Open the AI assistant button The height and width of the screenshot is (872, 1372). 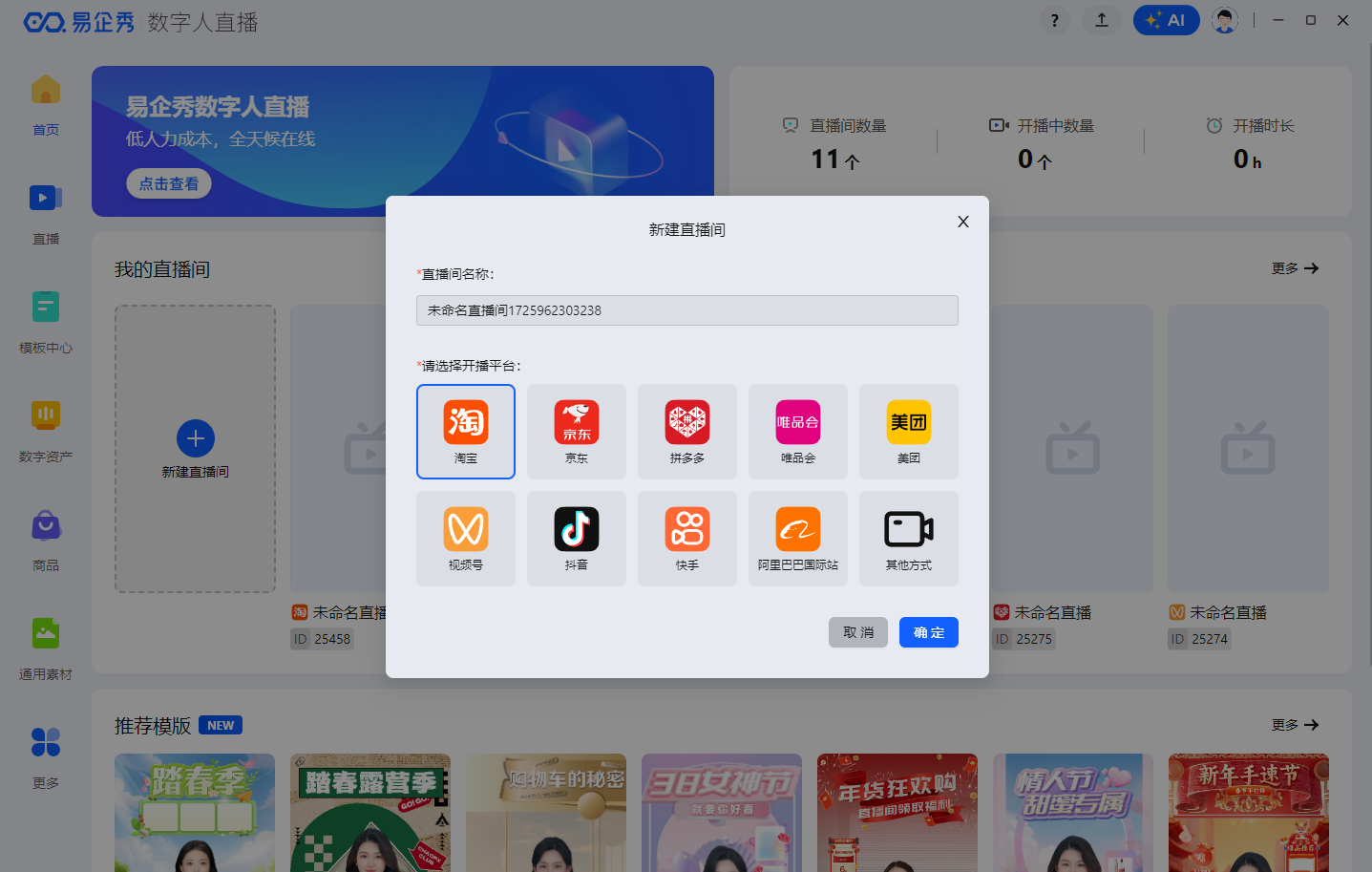1167,20
